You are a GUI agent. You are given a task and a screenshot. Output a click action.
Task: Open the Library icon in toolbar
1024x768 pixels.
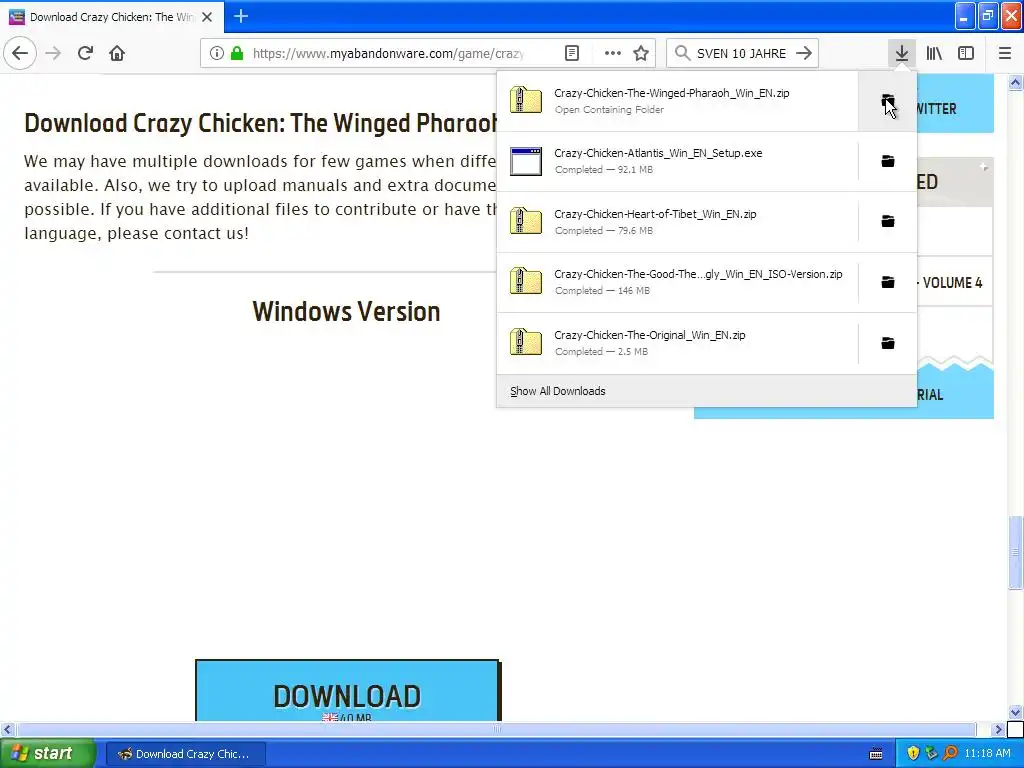pyautogui.click(x=934, y=53)
